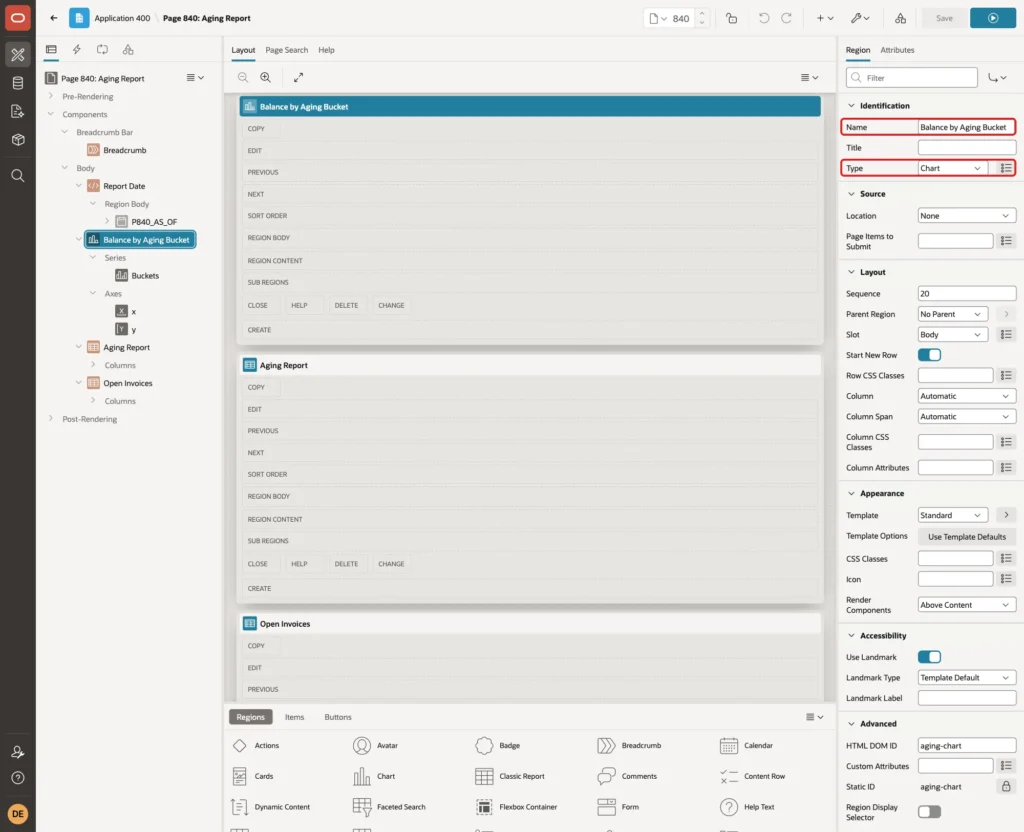Click the HTML DOM ID field
This screenshot has height=832, width=1024.
pyautogui.click(x=967, y=746)
